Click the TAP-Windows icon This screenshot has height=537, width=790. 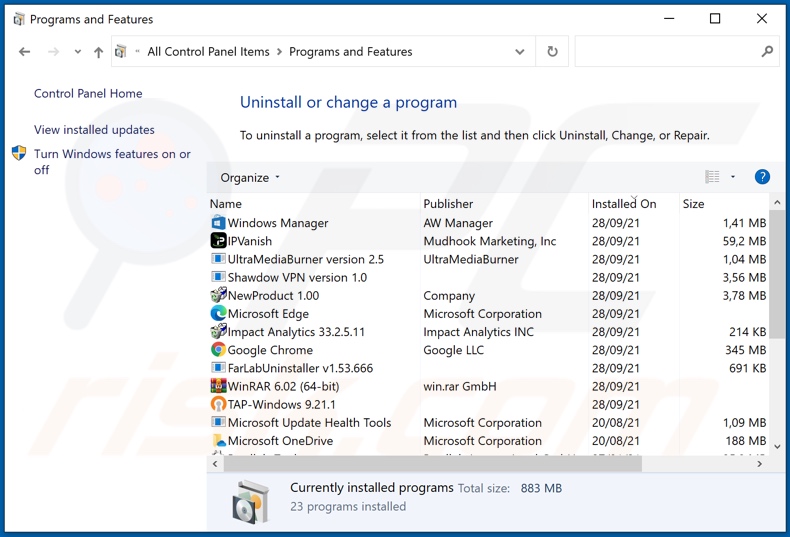point(218,404)
